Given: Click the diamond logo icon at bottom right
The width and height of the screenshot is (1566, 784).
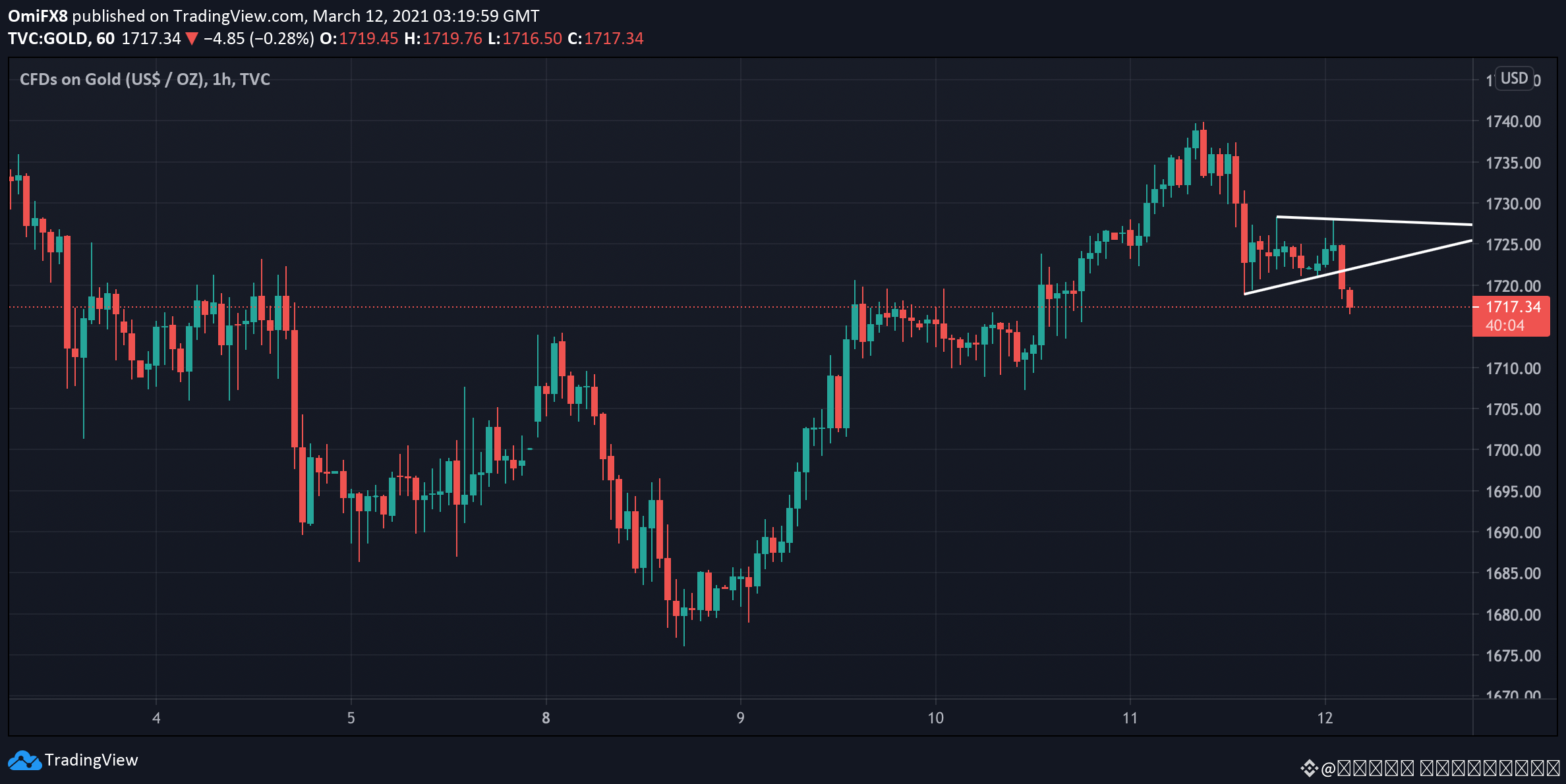Looking at the screenshot, I should (1308, 768).
